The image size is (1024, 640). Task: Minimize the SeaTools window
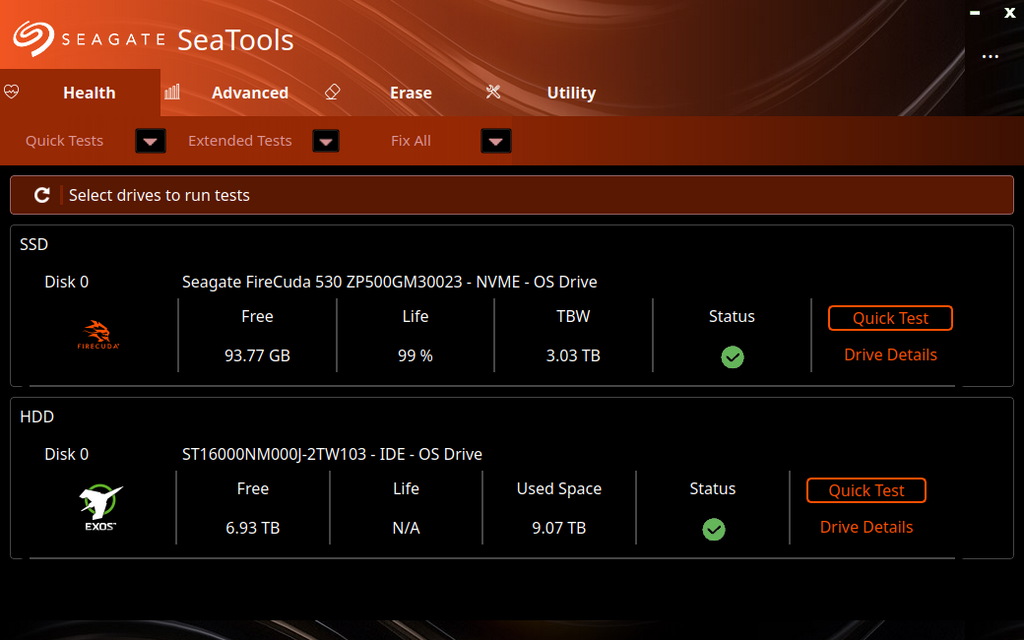click(974, 12)
